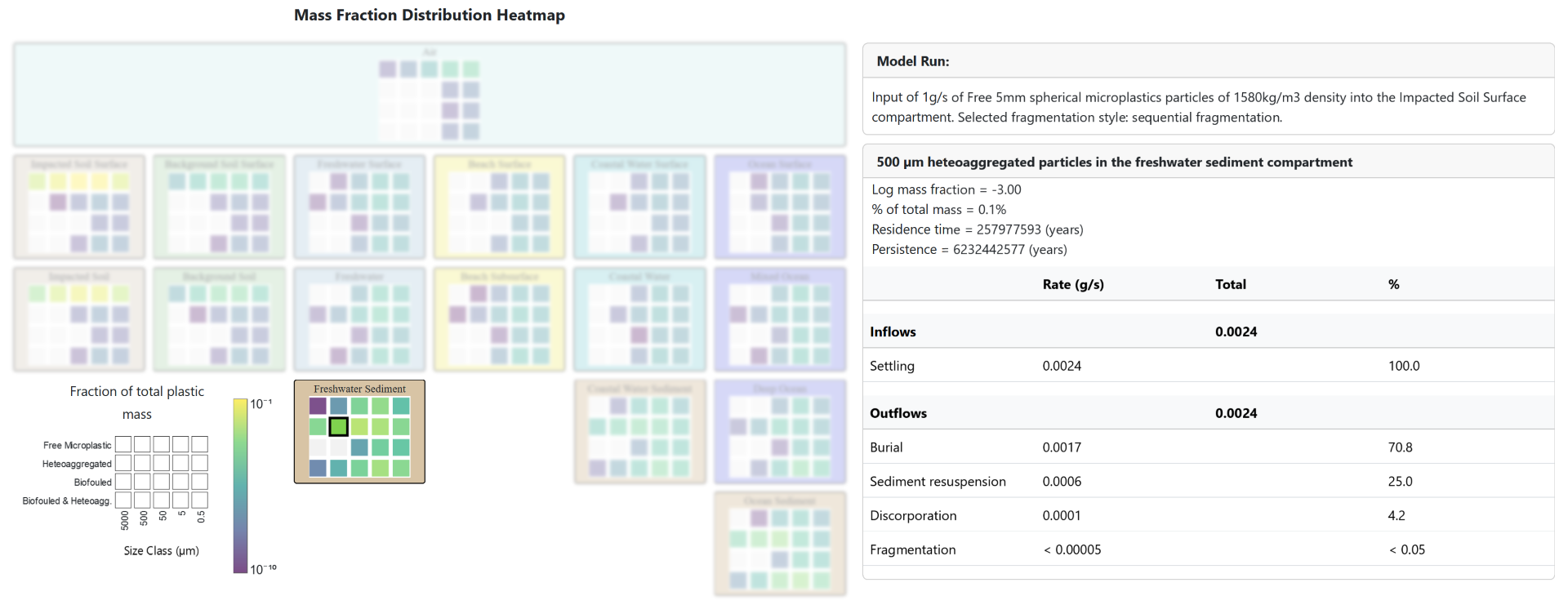Image resolution: width=1568 pixels, height=605 pixels.
Task: Select the empty 5000 µm biofouled cell in Freshwater Sediment
Action: tap(318, 447)
